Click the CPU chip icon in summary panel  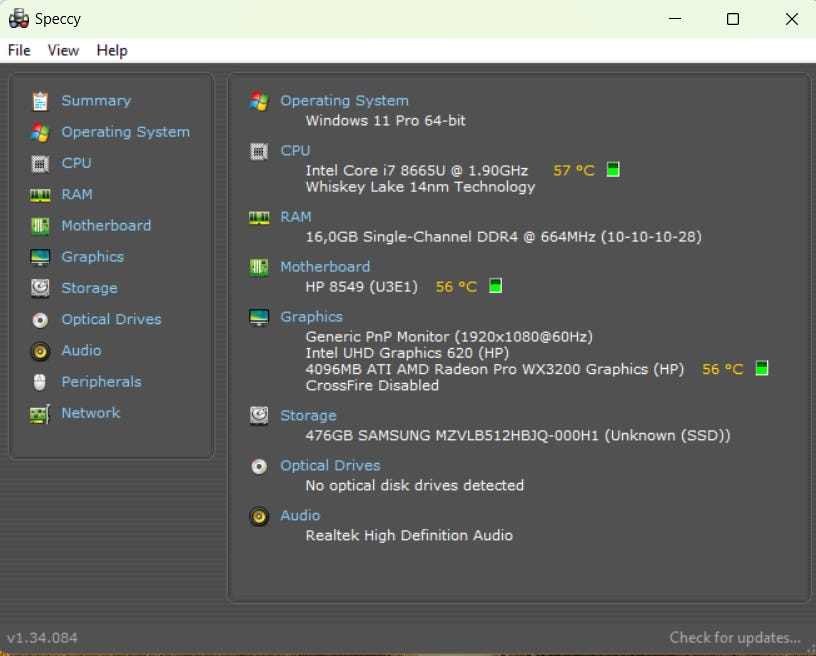[x=259, y=151]
